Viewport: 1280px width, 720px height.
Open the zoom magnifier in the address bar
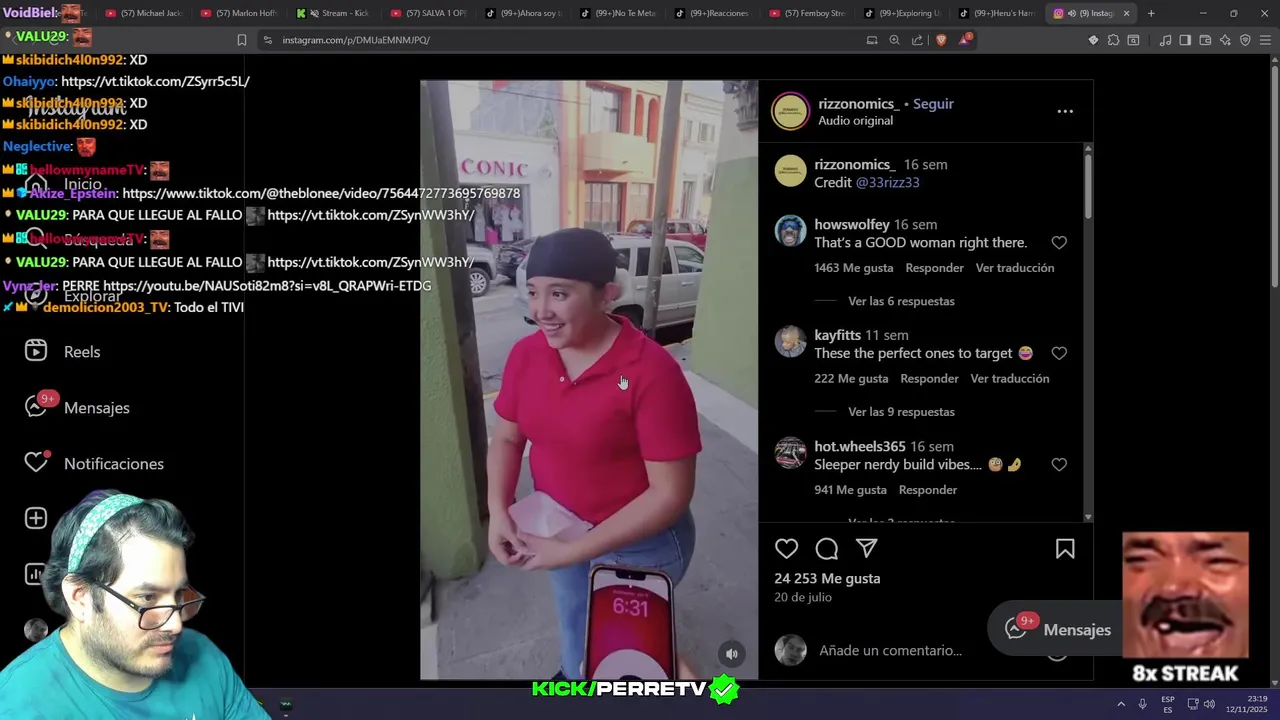tap(894, 40)
